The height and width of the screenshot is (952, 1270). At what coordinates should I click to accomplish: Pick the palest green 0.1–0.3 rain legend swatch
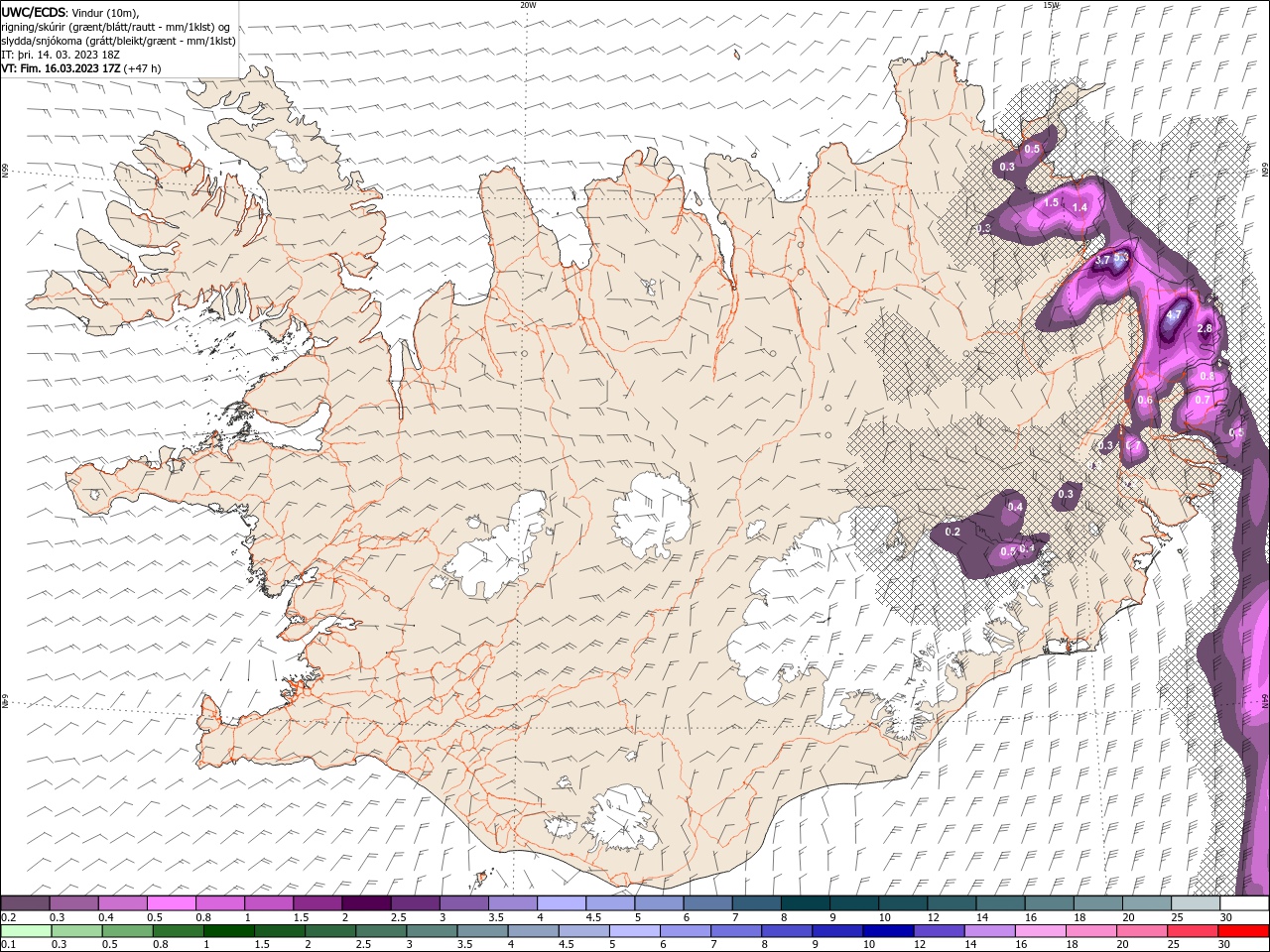pyautogui.click(x=25, y=931)
